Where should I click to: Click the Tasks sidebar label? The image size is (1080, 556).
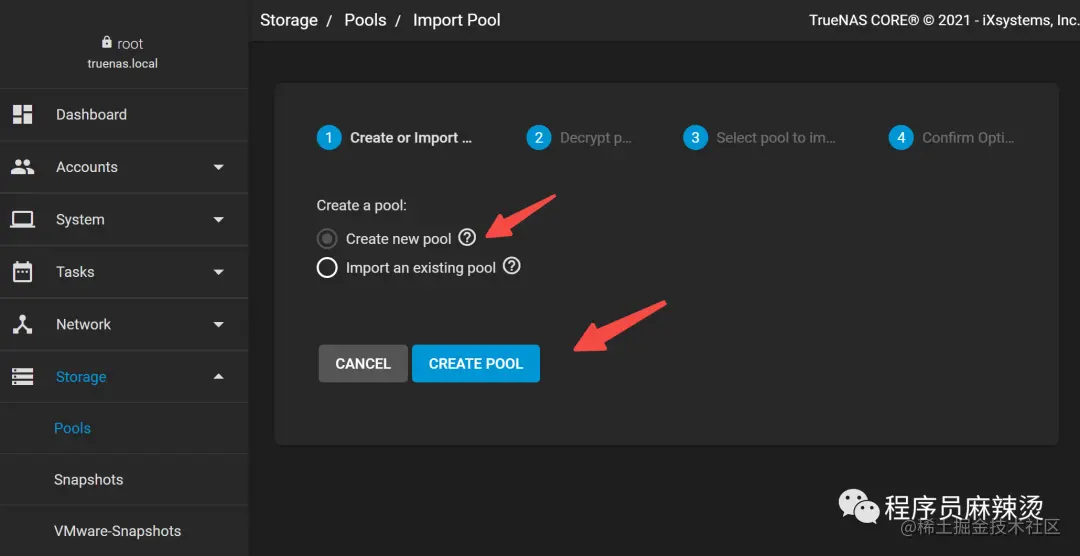[75, 271]
